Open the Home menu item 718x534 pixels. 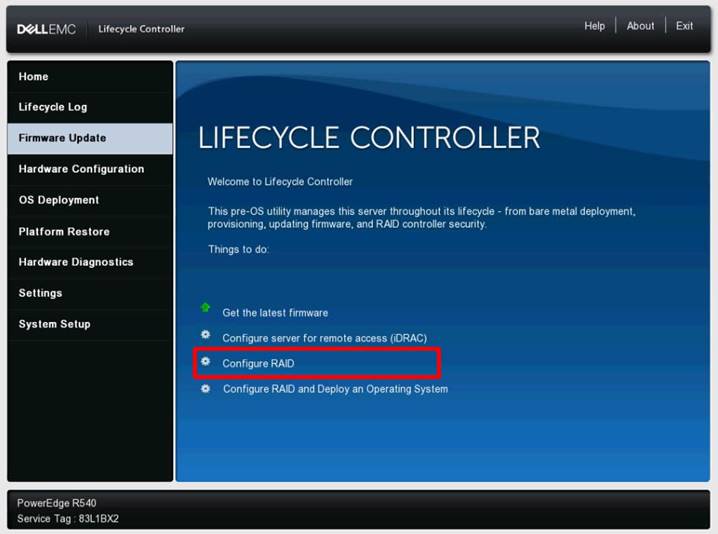(90, 76)
